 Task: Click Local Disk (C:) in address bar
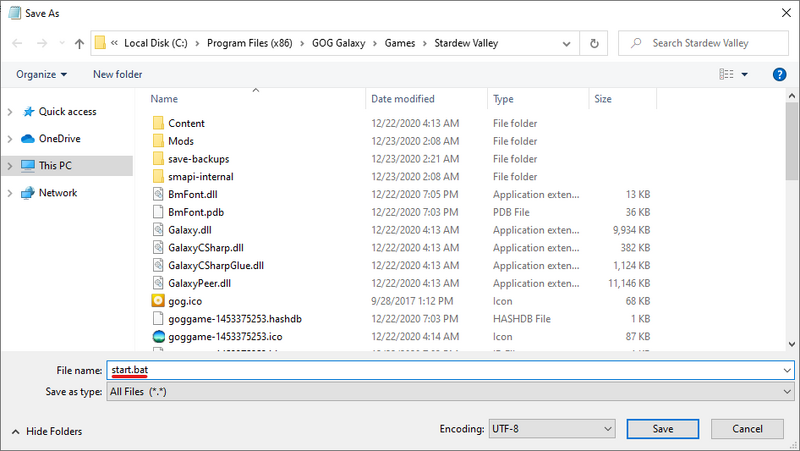click(156, 43)
